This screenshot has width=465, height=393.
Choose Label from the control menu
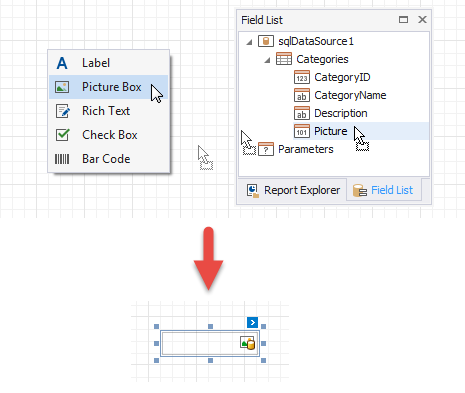pos(108,63)
